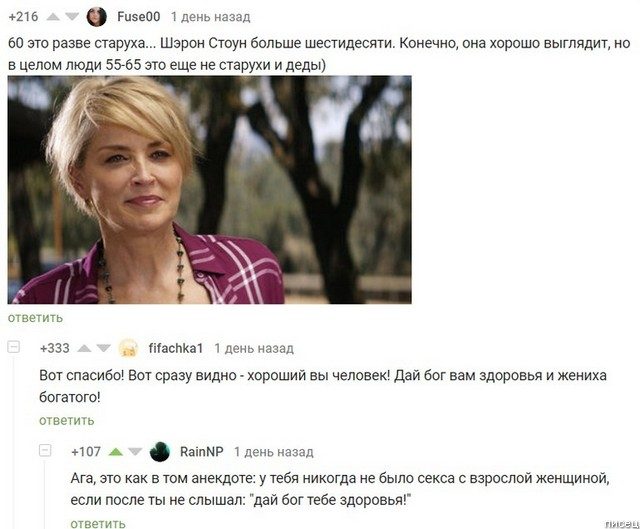Screen dimensions: 640x529
Task: Open the fifachka1 username profile link
Action: point(176,349)
